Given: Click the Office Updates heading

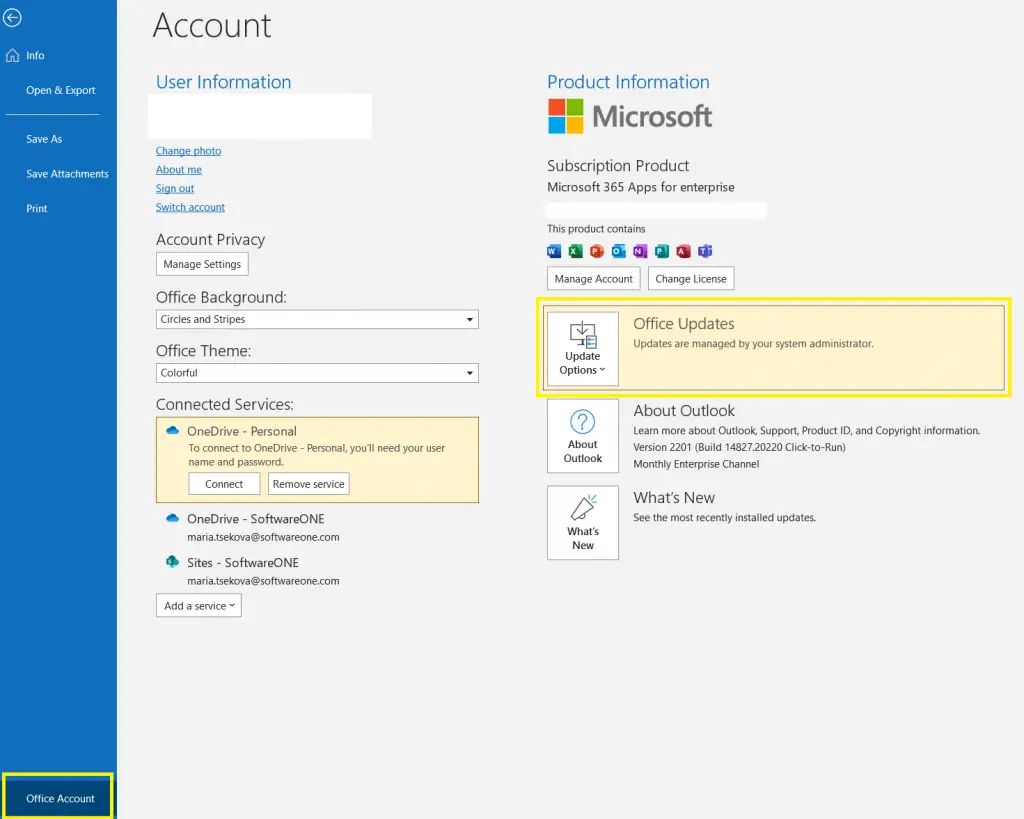Looking at the screenshot, I should coord(684,324).
